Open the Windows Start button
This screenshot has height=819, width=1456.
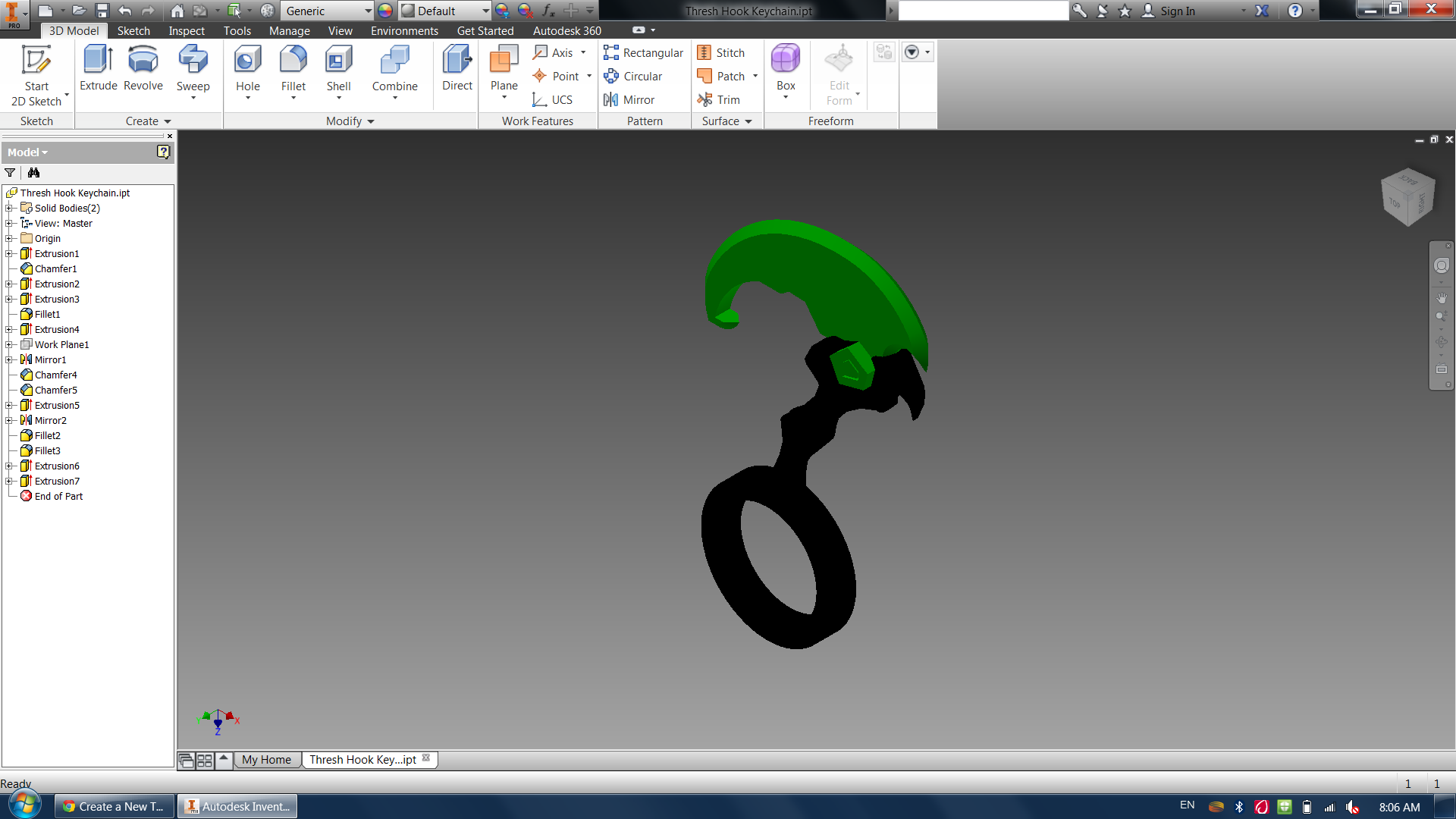click(24, 805)
